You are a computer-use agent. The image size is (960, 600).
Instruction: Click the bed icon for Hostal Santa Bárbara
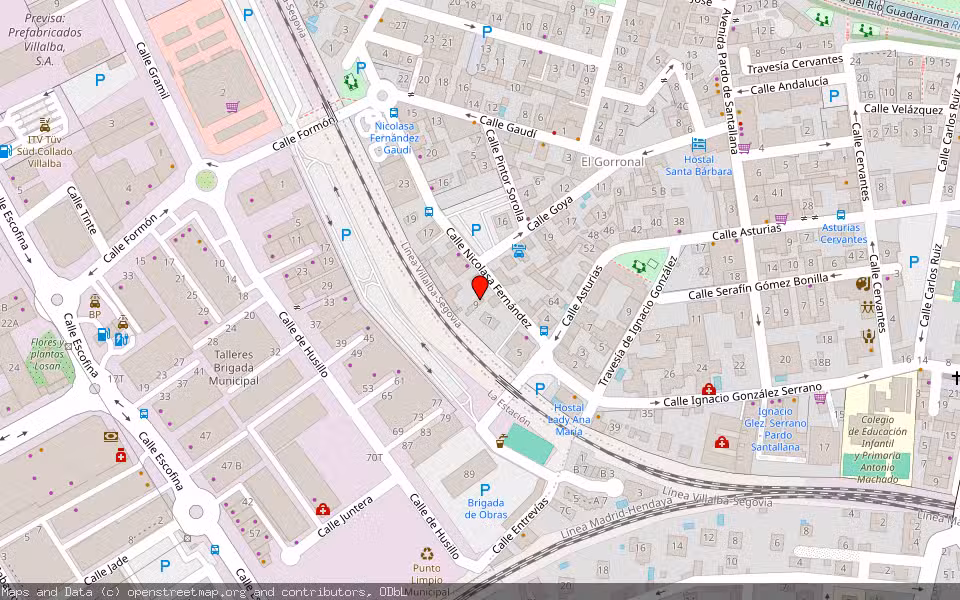(699, 145)
